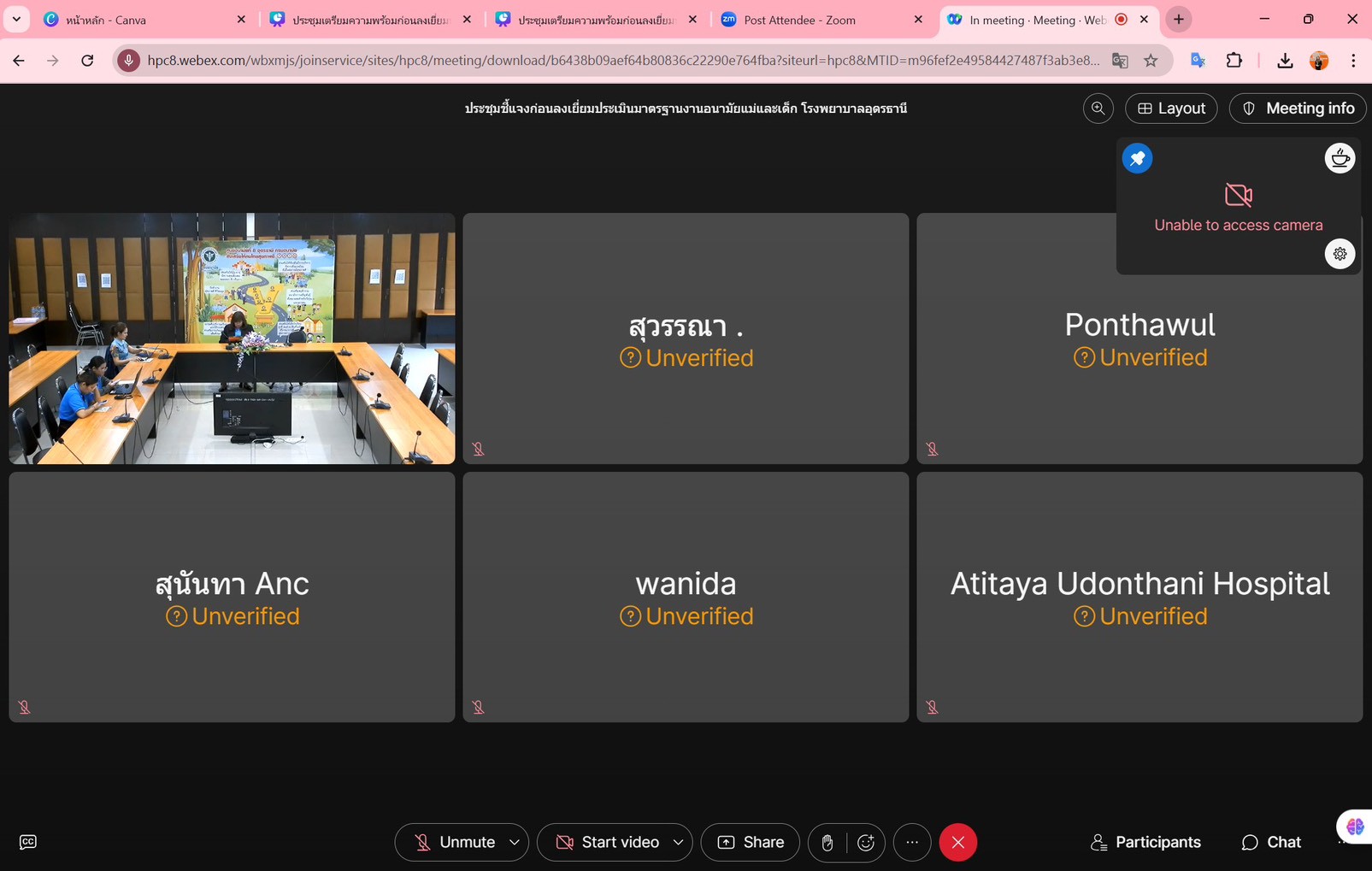Viewport: 1372px width, 871px height.
Task: Go back in browser history
Action: point(19,60)
